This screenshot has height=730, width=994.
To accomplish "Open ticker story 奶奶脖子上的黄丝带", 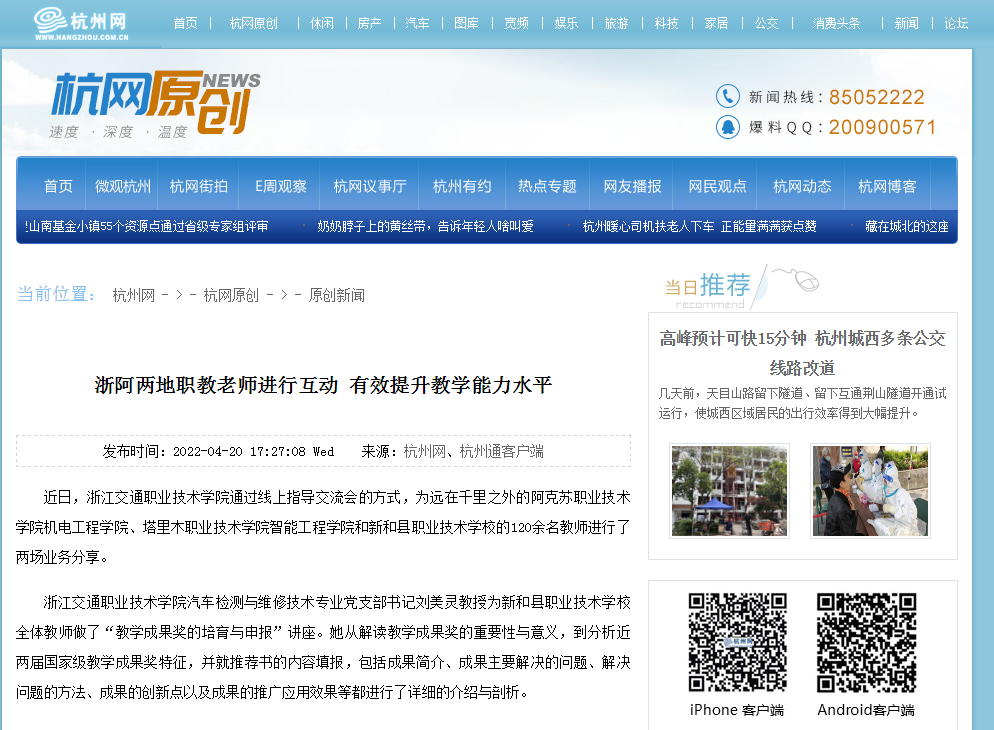I will pyautogui.click(x=425, y=227).
